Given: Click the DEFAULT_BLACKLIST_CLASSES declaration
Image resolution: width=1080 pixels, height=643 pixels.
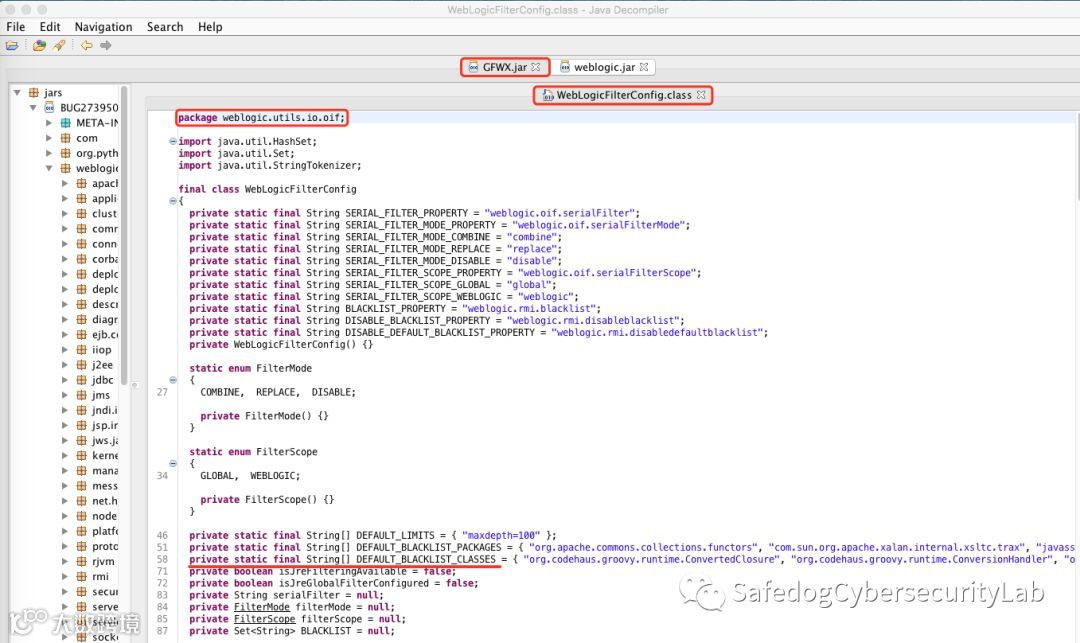Looking at the screenshot, I should pyautogui.click(x=426, y=559).
